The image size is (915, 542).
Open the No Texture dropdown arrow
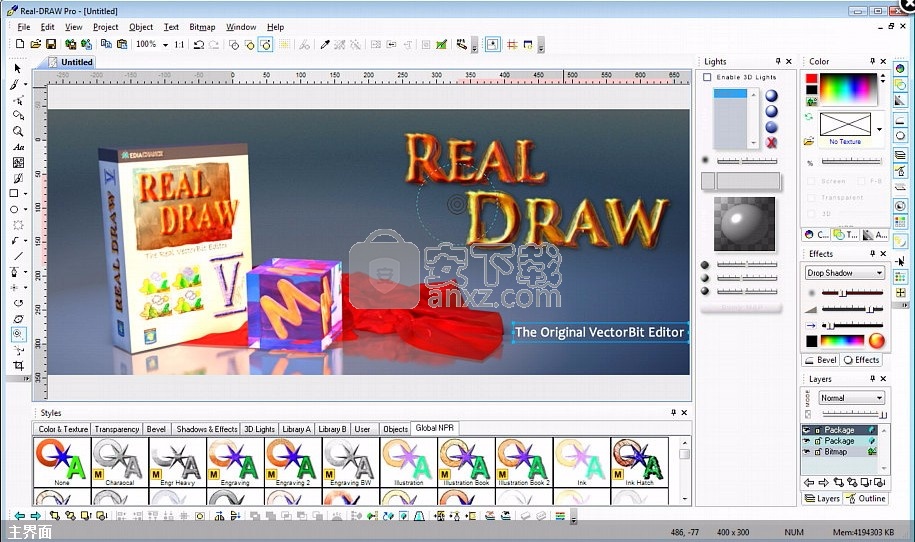(x=879, y=129)
